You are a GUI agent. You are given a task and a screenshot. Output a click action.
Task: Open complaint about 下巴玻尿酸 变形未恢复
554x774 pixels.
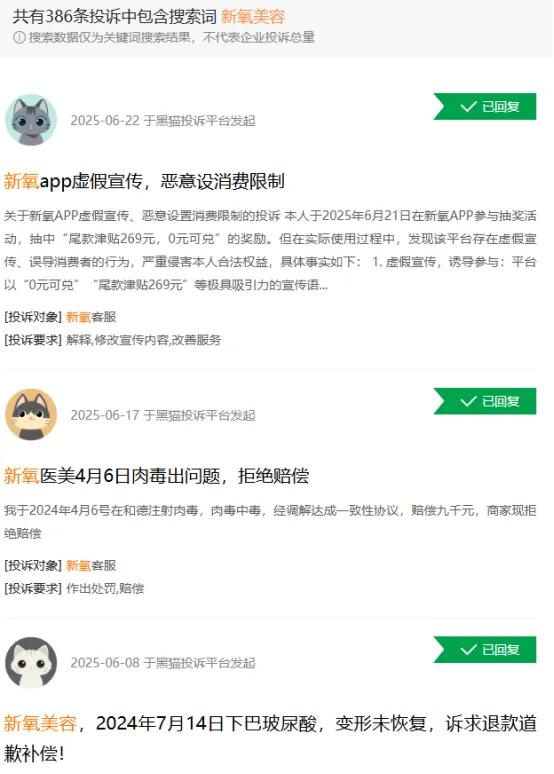270,738
